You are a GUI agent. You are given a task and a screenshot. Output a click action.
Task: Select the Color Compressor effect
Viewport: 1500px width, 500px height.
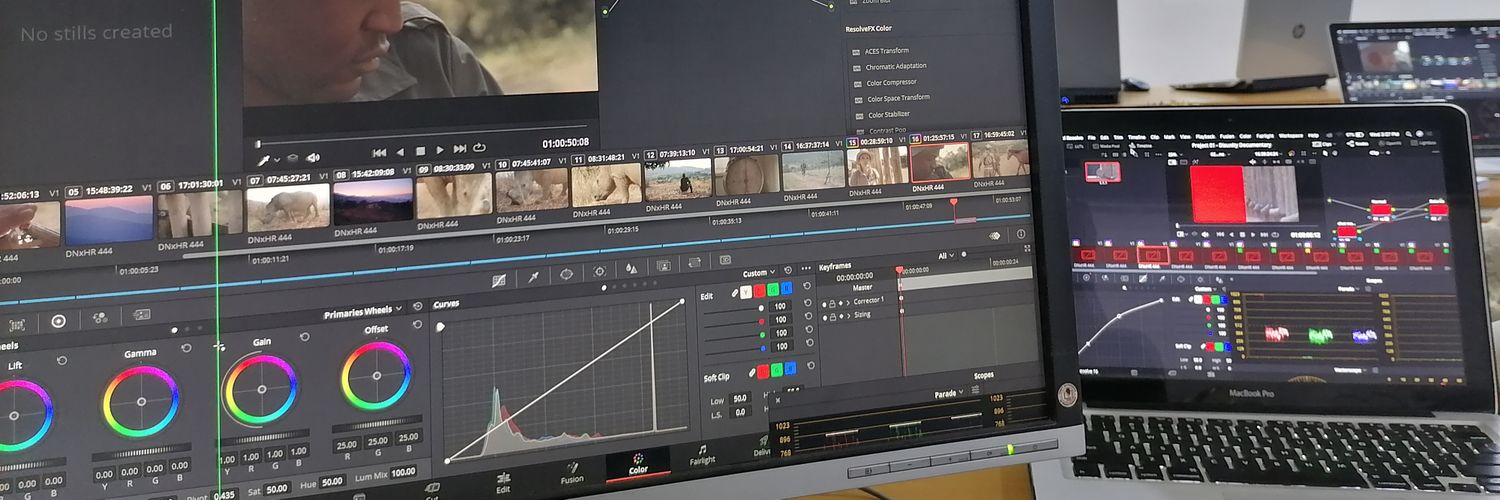891,82
